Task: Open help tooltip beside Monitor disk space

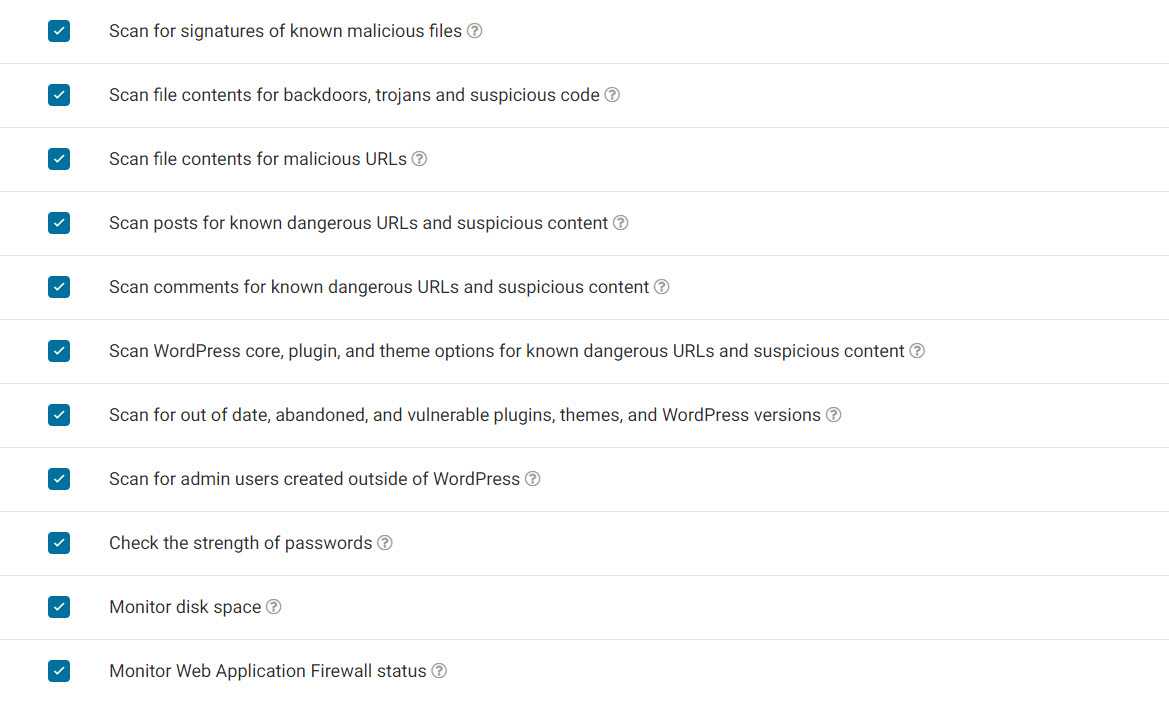Action: point(273,606)
